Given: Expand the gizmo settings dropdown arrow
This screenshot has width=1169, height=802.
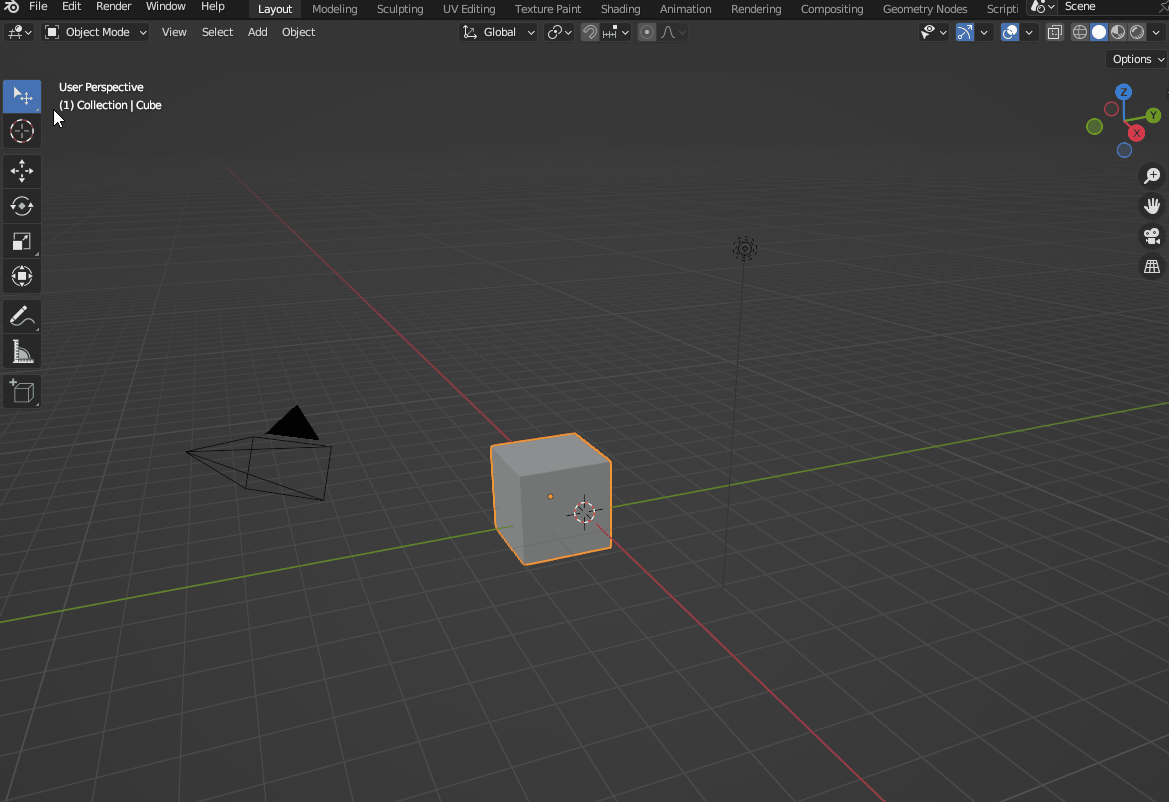Looking at the screenshot, I should point(984,32).
